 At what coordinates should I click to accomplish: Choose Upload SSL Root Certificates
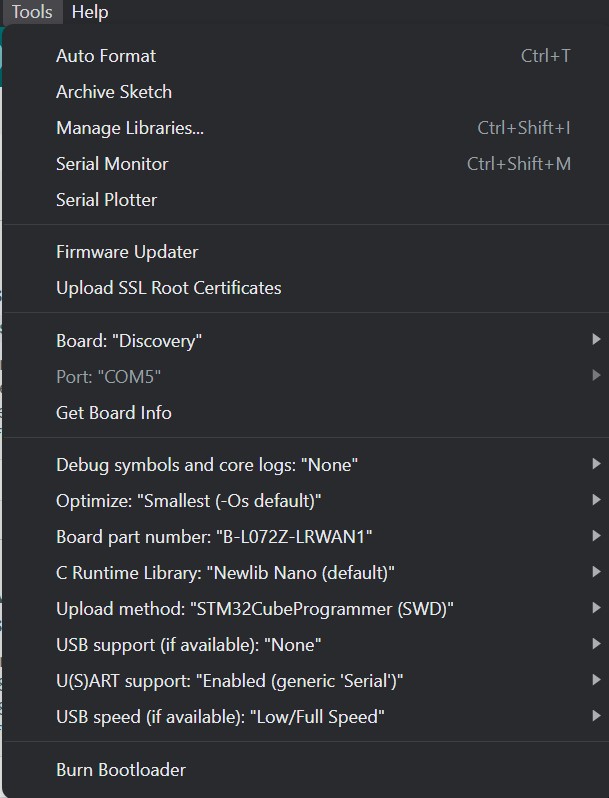(169, 288)
